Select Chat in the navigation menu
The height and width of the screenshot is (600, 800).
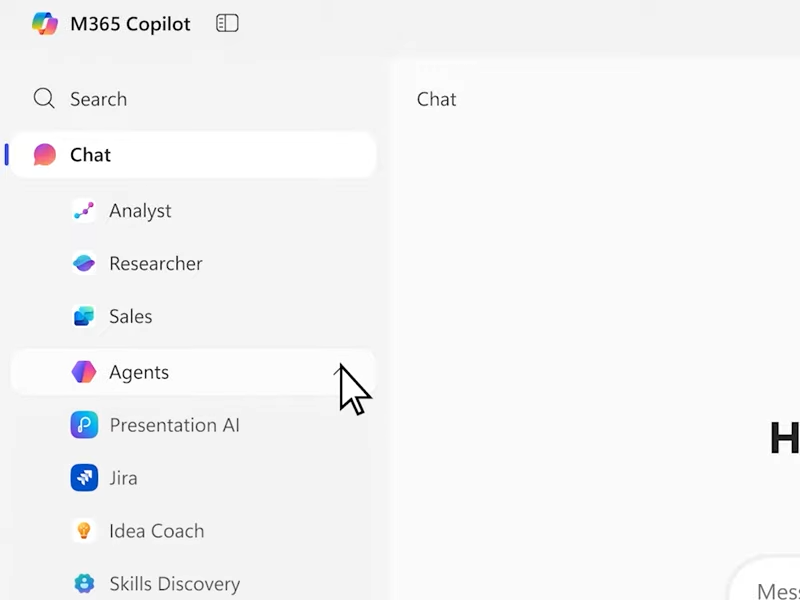(90, 155)
